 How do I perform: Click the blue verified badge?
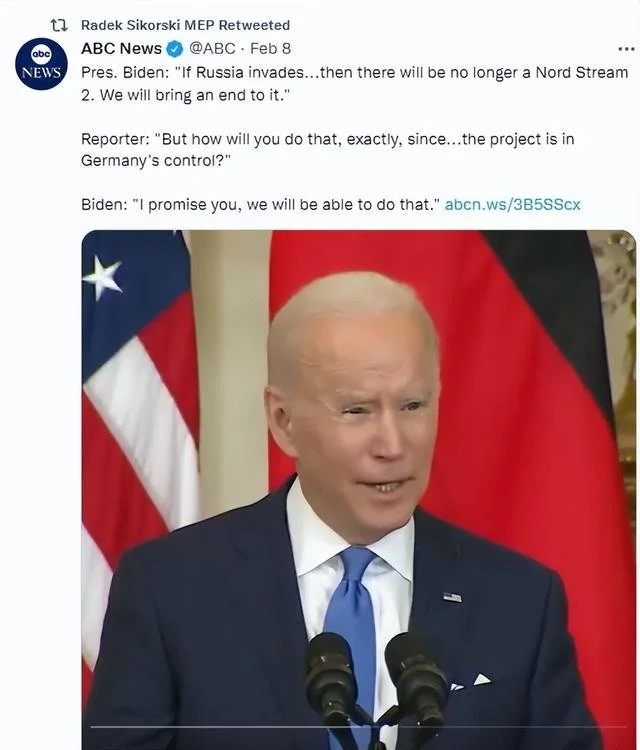coord(175,49)
